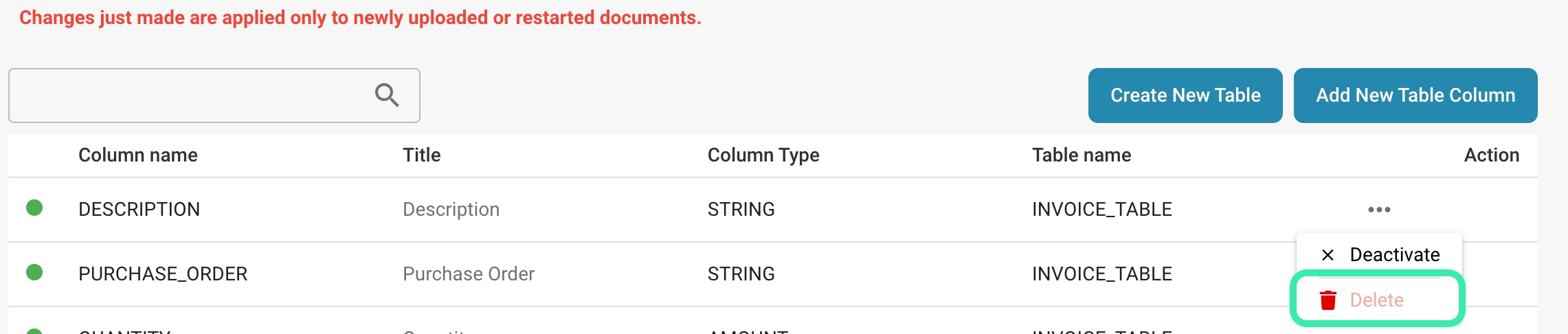
Task: Click the X icon beside Deactivate
Action: [x=1328, y=255]
